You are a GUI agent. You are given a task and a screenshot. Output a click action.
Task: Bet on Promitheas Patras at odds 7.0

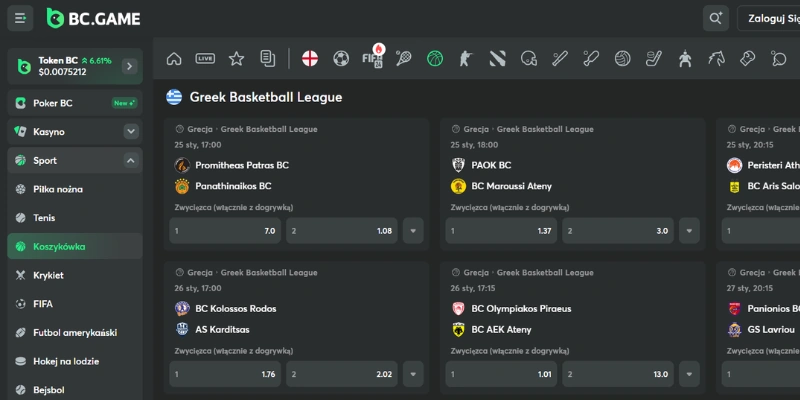click(225, 231)
